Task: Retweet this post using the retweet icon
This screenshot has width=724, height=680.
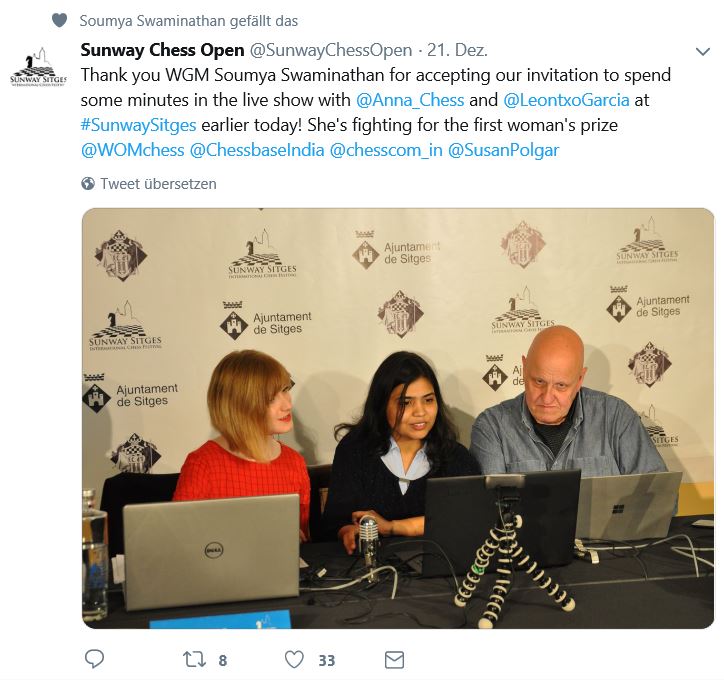Action: pos(194,659)
